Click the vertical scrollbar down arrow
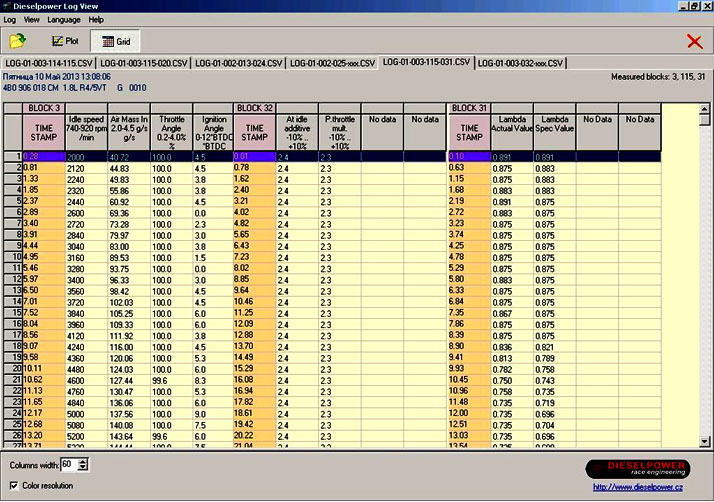Image resolution: width=714 pixels, height=502 pixels. click(x=705, y=440)
